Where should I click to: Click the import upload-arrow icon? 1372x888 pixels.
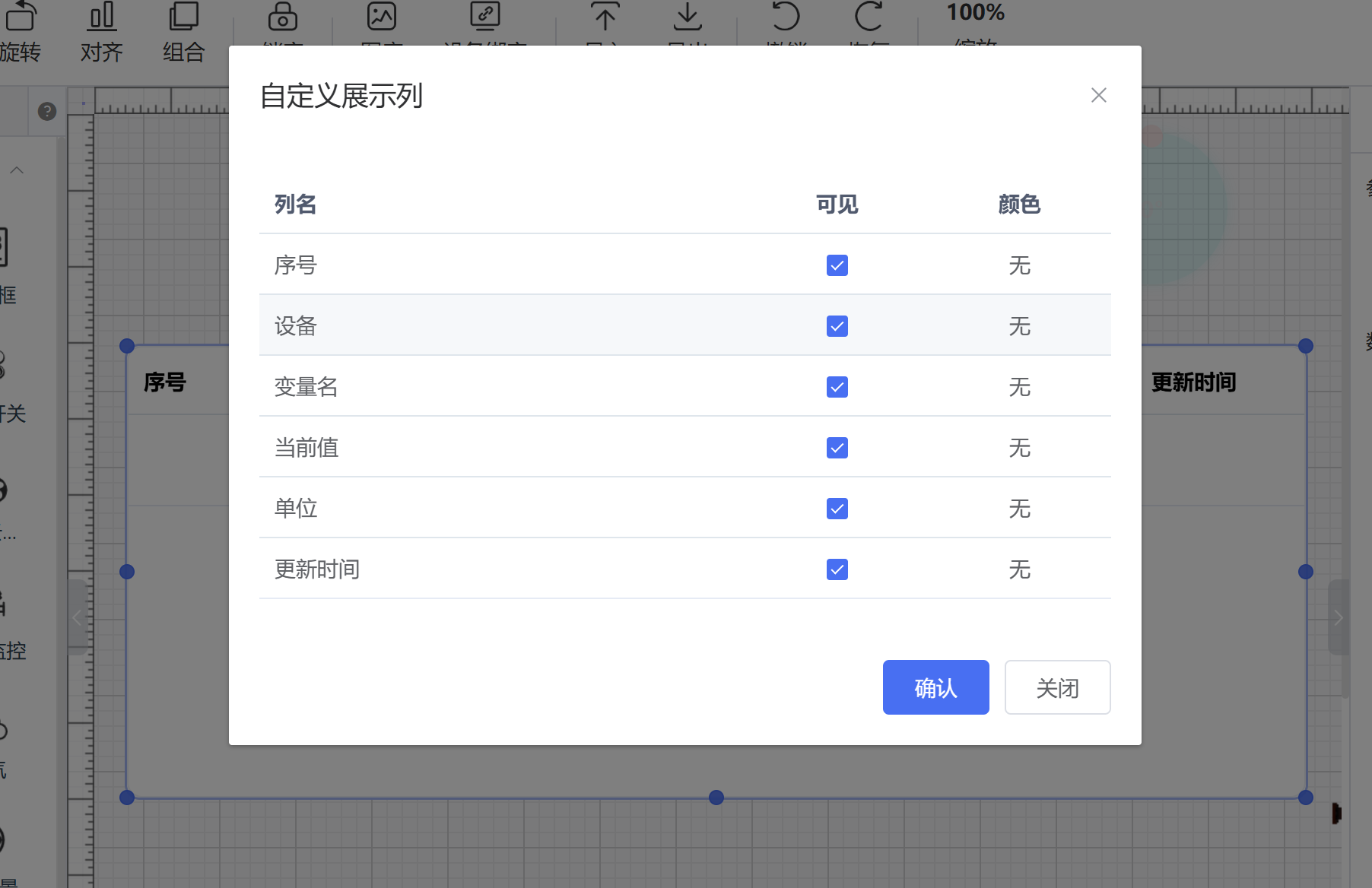605,17
